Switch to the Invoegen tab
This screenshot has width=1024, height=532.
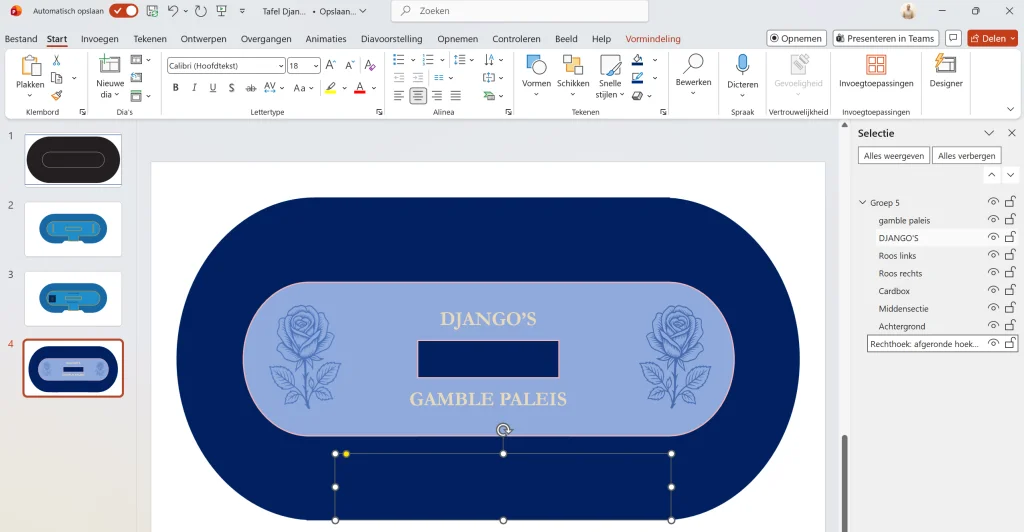(100, 39)
